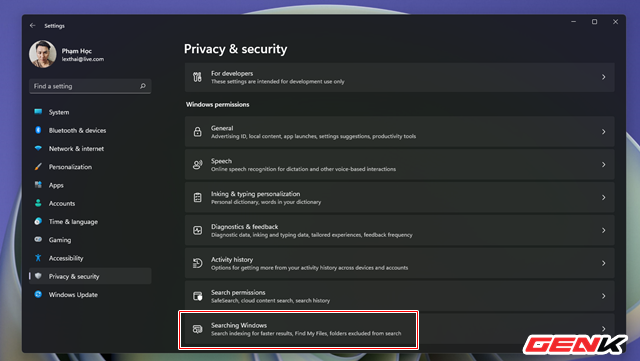Expand Activity history chevron
This screenshot has width=640, height=361.
(x=603, y=263)
